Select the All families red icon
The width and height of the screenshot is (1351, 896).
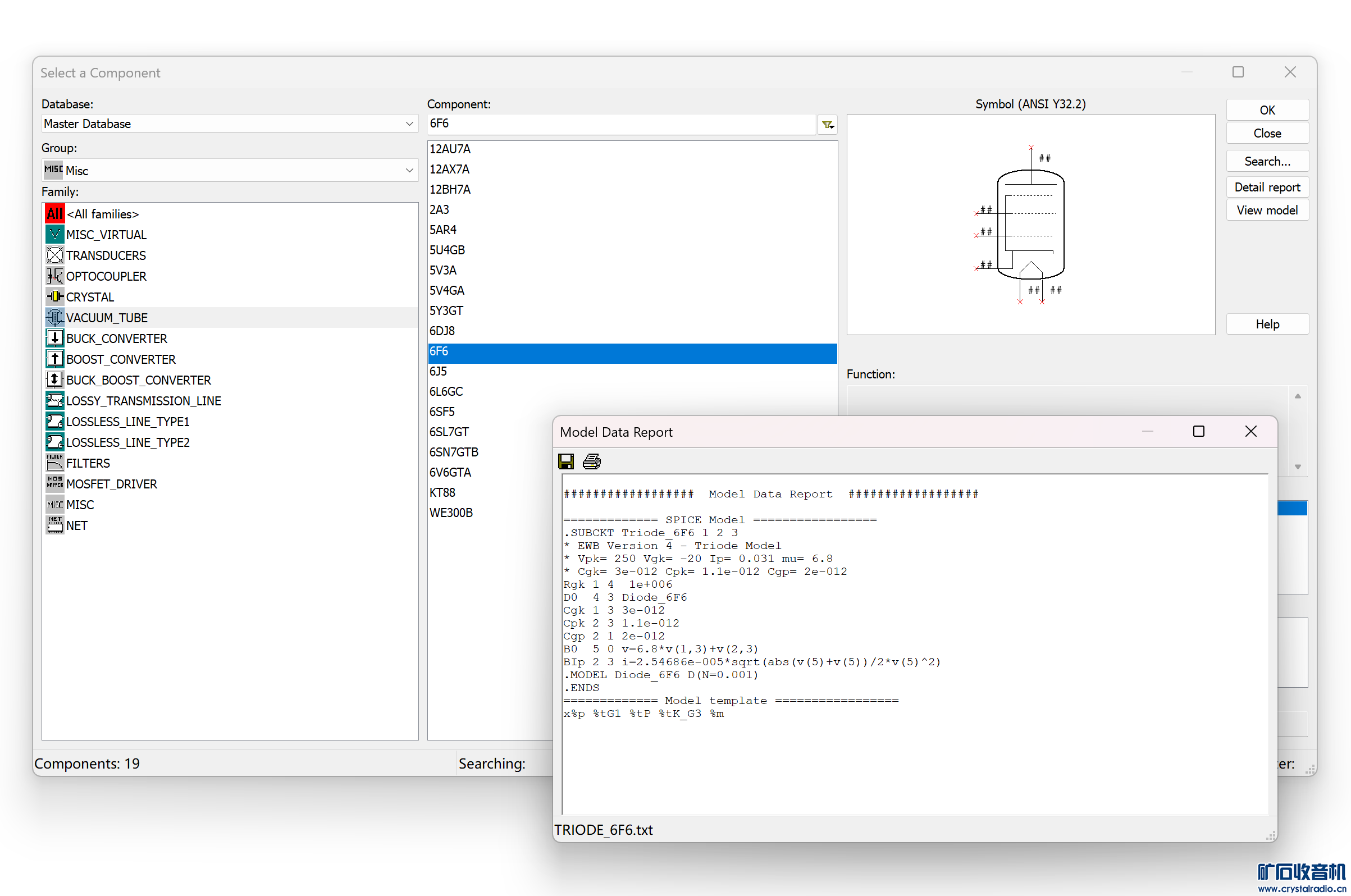54,214
